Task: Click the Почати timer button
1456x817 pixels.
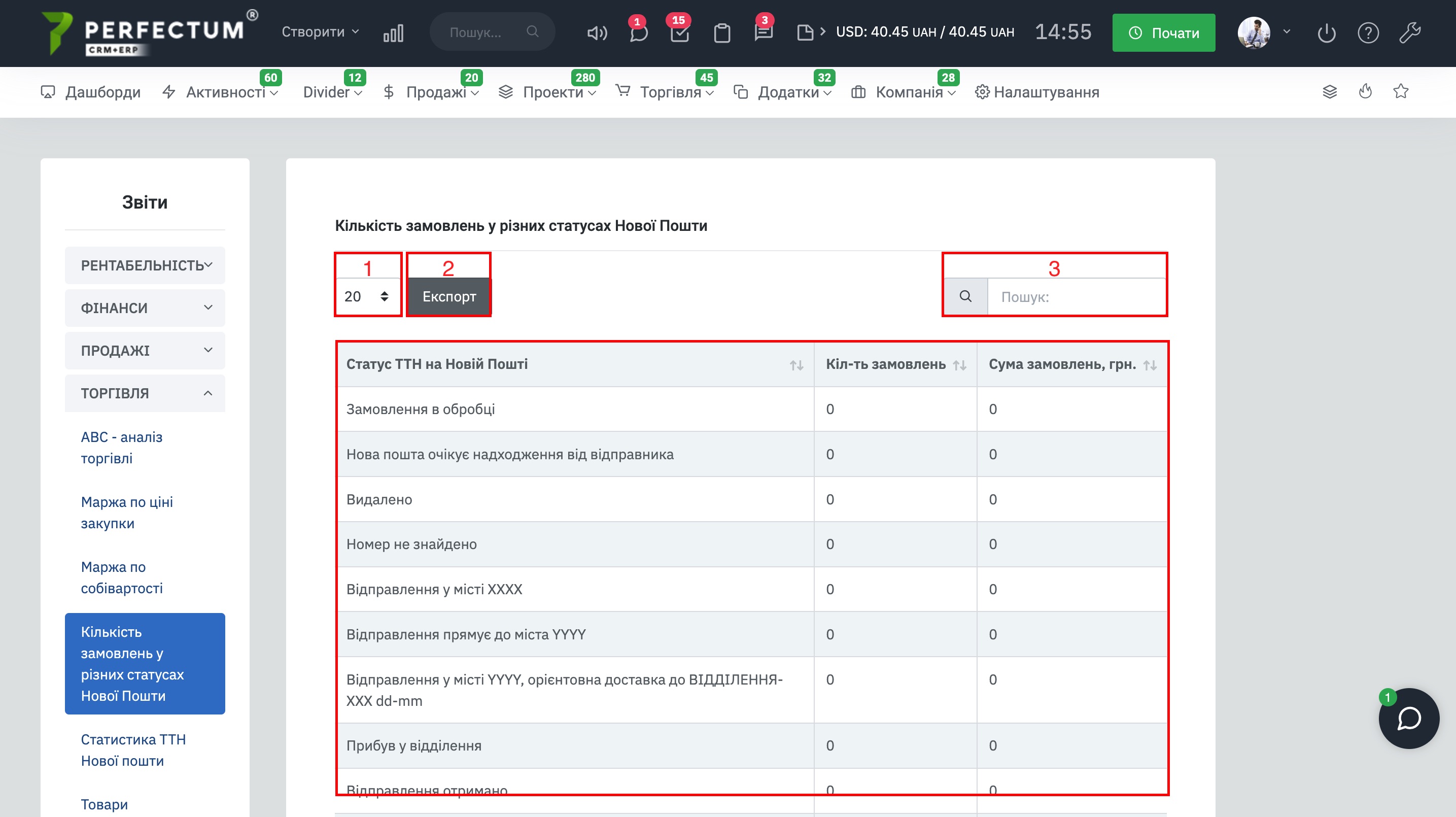Action: [1164, 33]
